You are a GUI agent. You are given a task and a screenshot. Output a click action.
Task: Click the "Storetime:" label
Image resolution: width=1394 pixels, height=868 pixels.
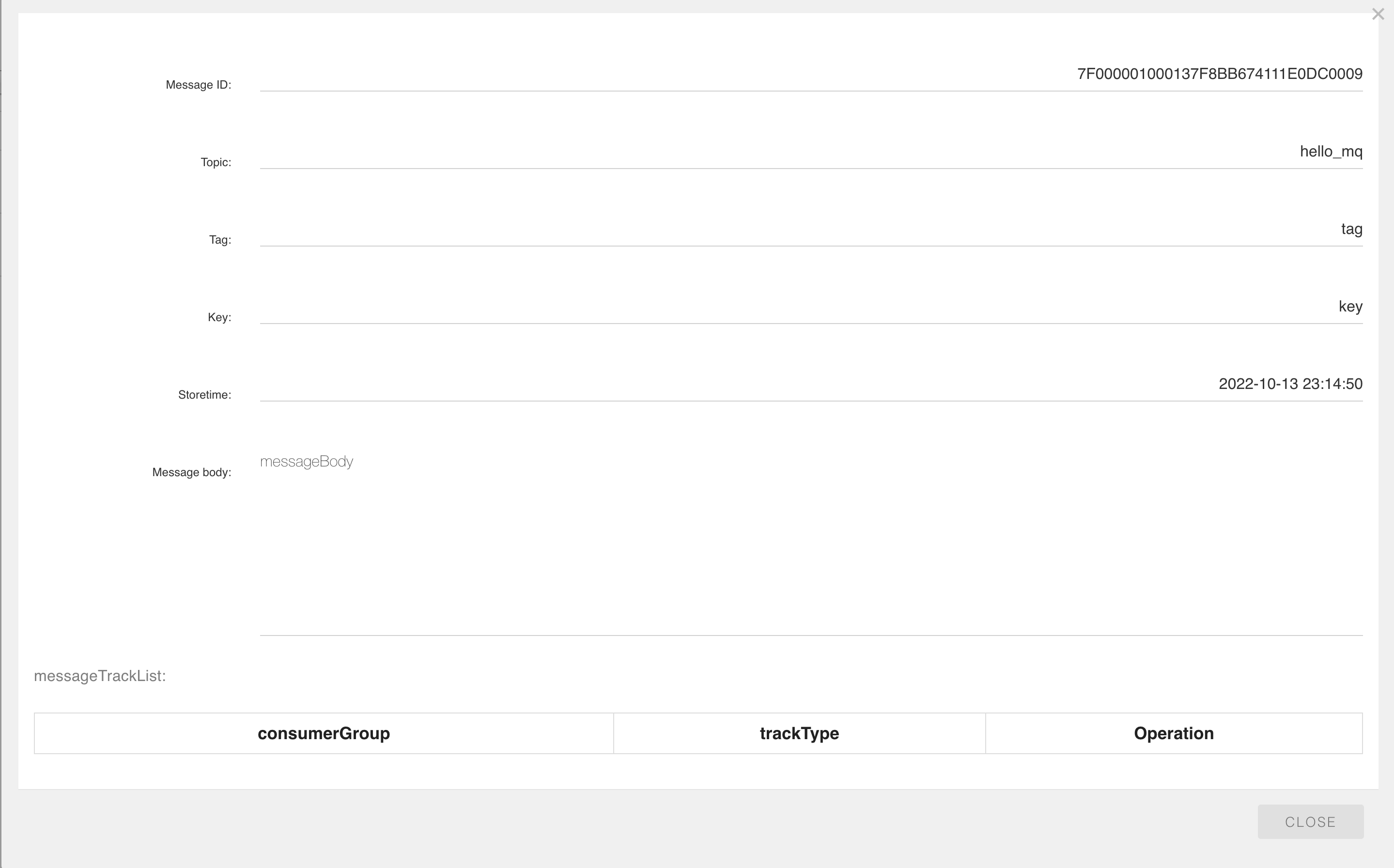click(x=204, y=395)
